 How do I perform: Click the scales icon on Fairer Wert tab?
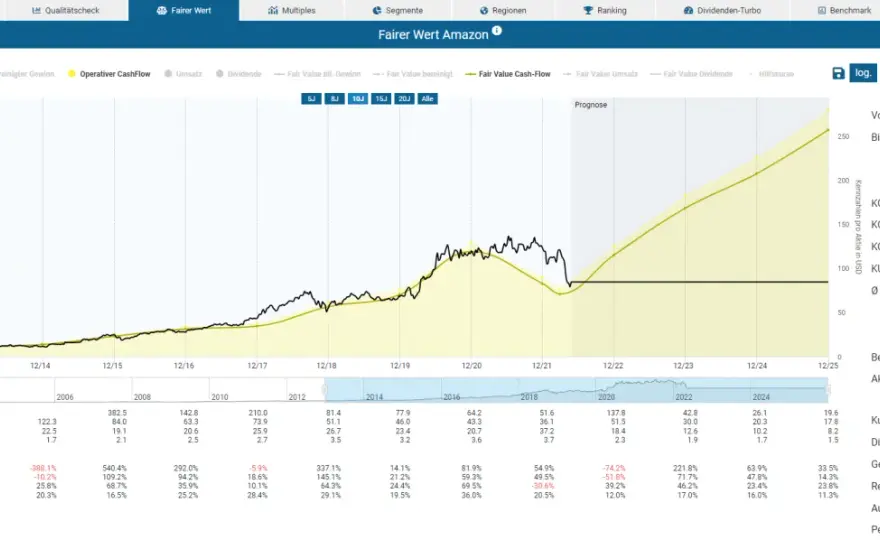pyautogui.click(x=162, y=10)
